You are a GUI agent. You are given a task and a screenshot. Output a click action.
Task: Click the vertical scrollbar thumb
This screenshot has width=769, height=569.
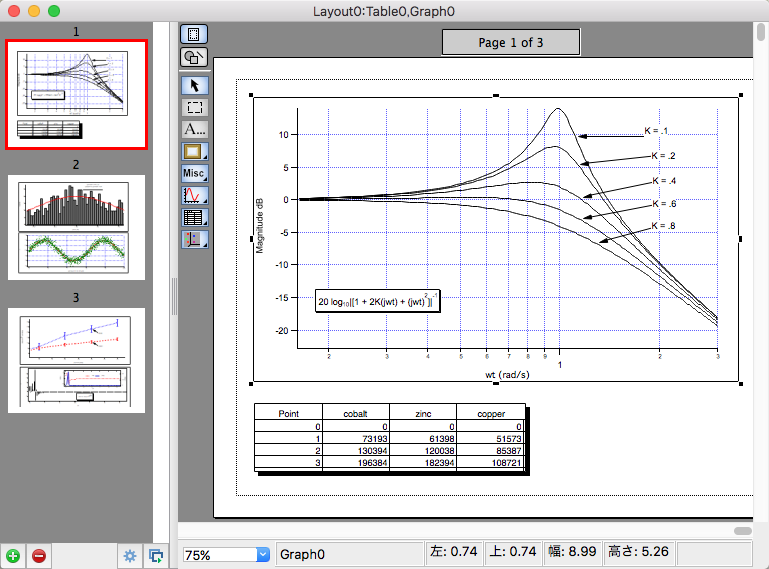coord(761,32)
